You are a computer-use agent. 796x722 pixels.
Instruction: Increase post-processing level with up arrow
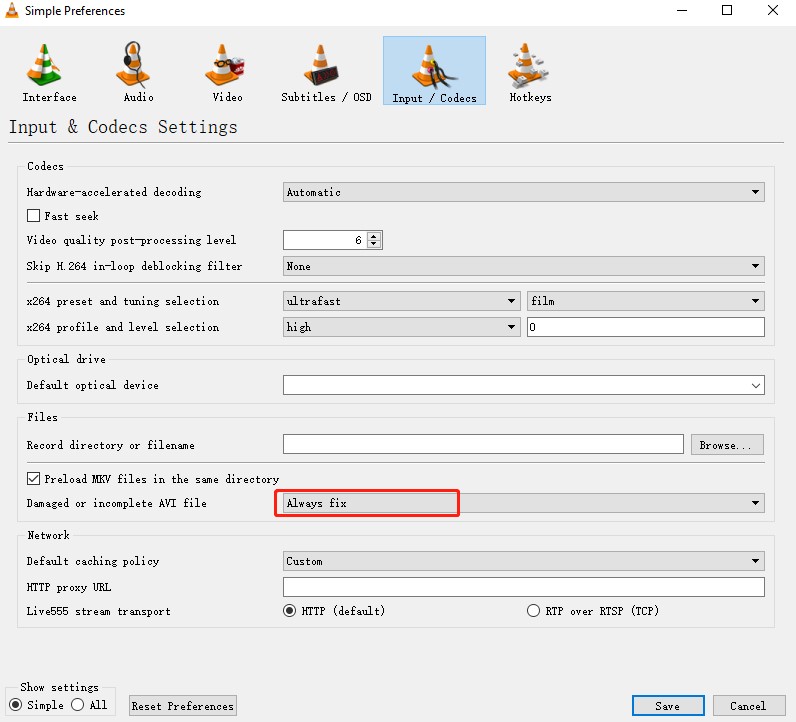[374, 236]
